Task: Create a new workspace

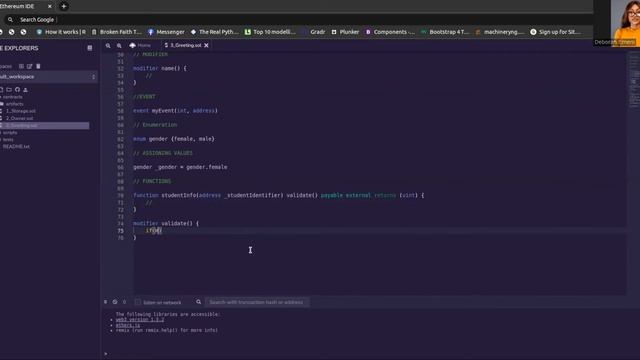Action: point(21,66)
